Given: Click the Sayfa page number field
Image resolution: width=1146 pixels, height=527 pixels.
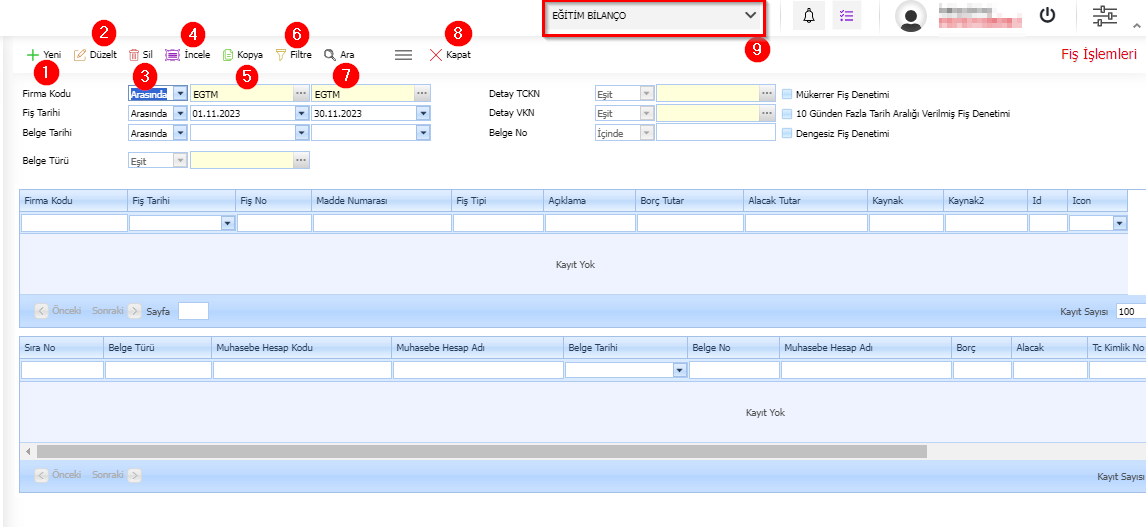Looking at the screenshot, I should click(193, 311).
